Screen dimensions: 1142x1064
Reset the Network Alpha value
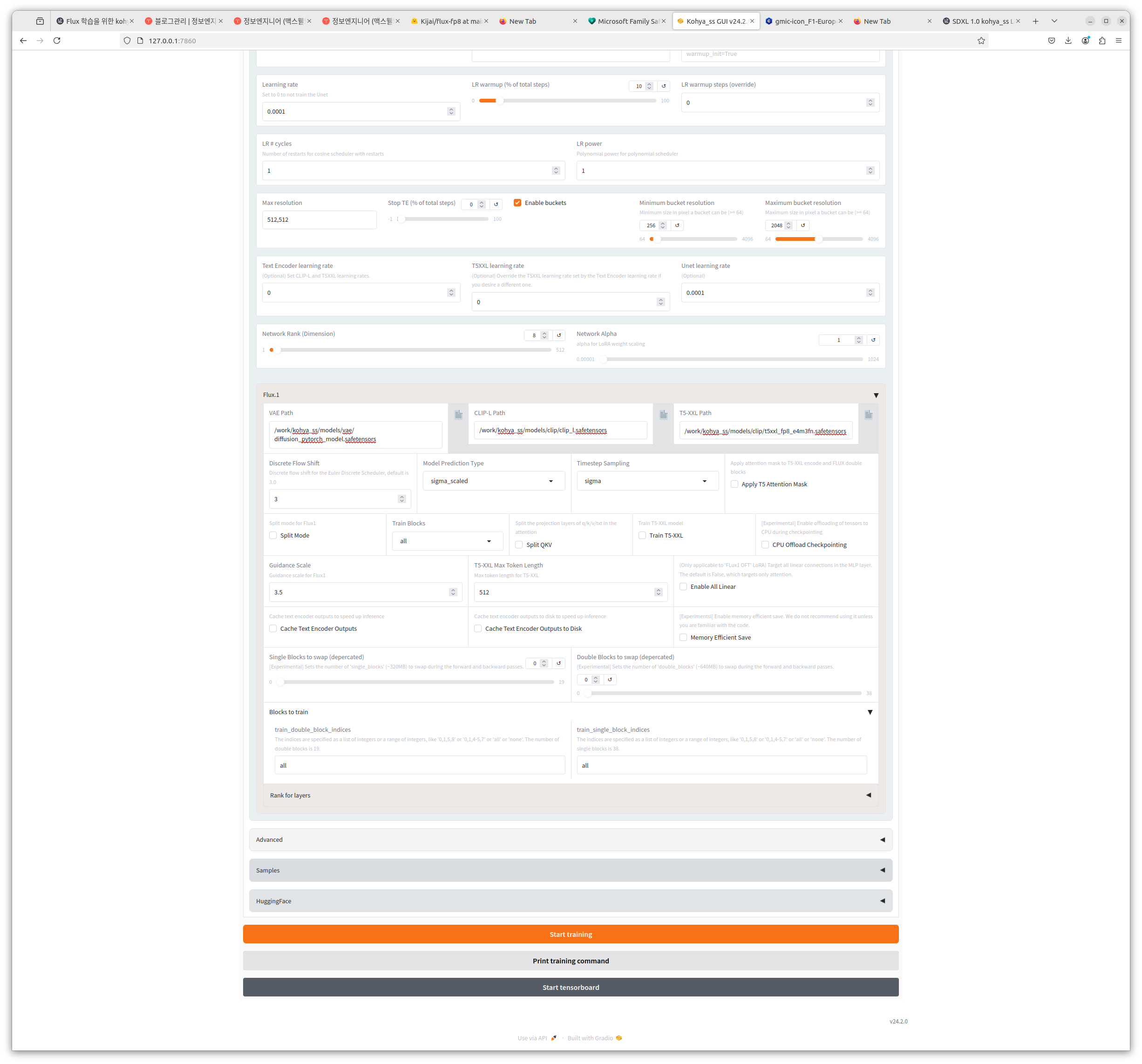pyautogui.click(x=873, y=340)
